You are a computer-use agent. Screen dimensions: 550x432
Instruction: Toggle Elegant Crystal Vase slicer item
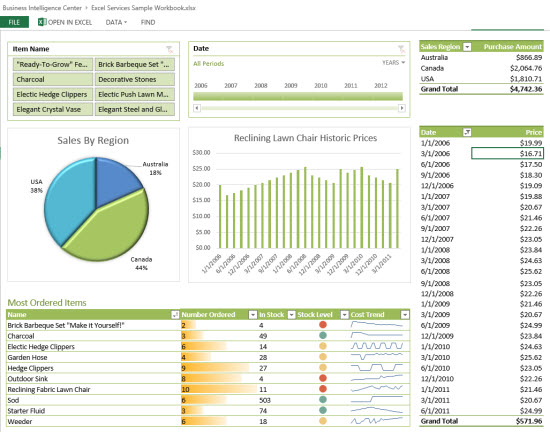point(53,109)
